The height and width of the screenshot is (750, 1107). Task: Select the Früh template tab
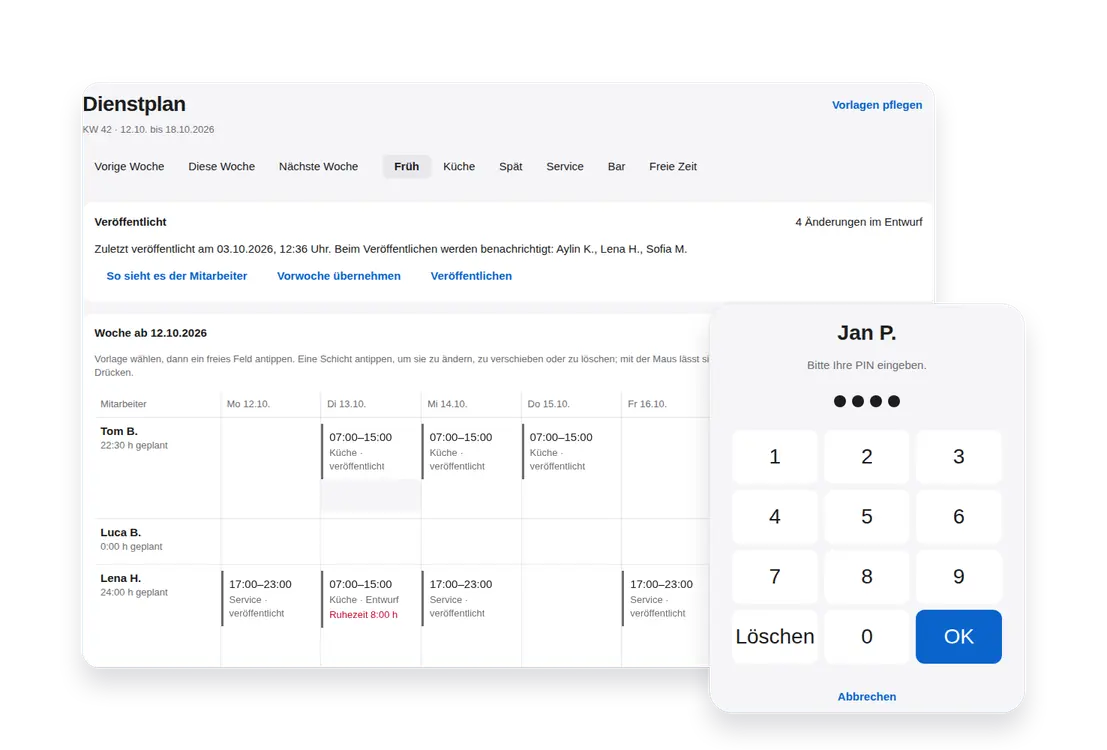pyautogui.click(x=407, y=167)
